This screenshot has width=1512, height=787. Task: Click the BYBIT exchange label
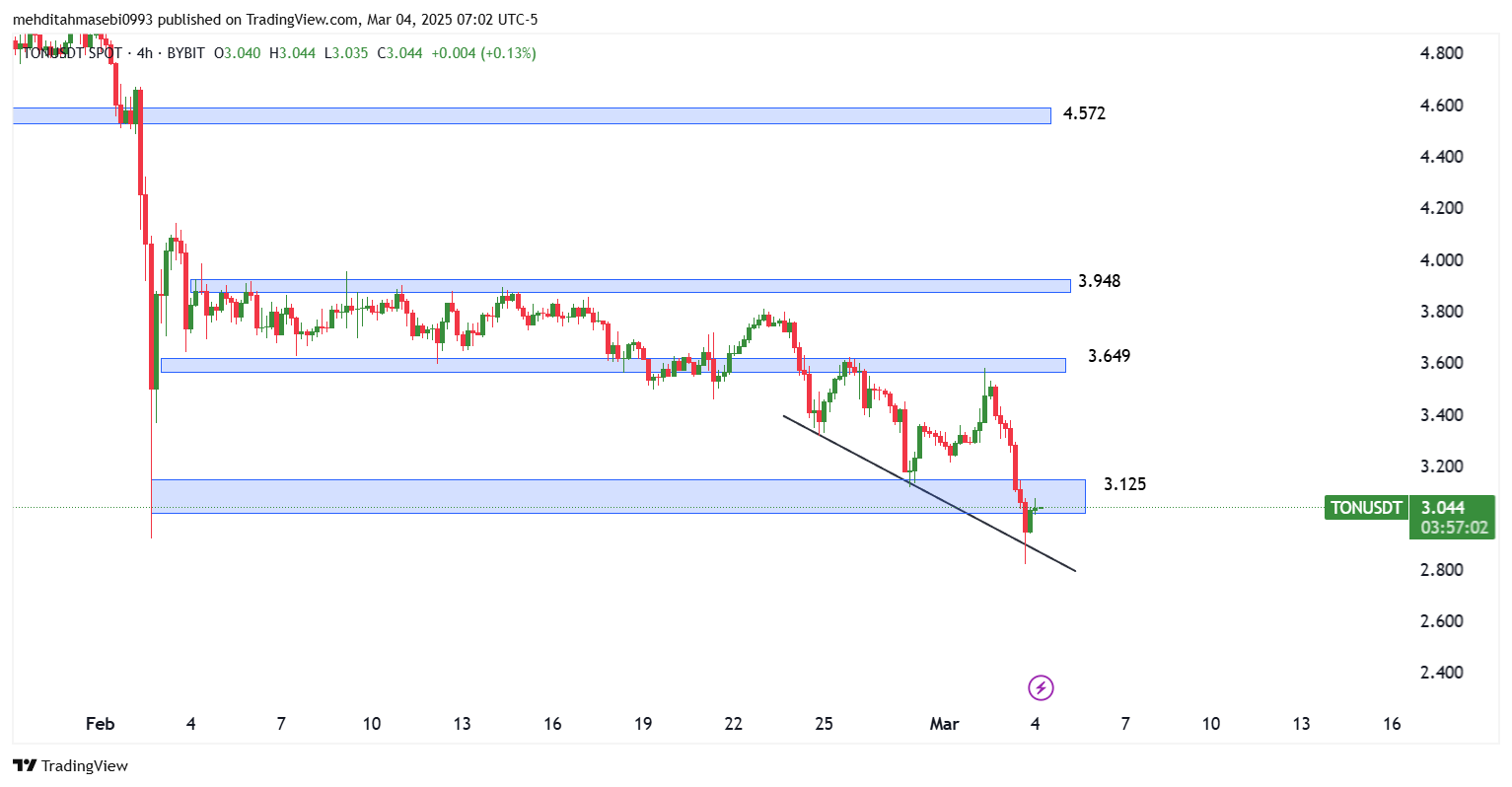(x=185, y=53)
